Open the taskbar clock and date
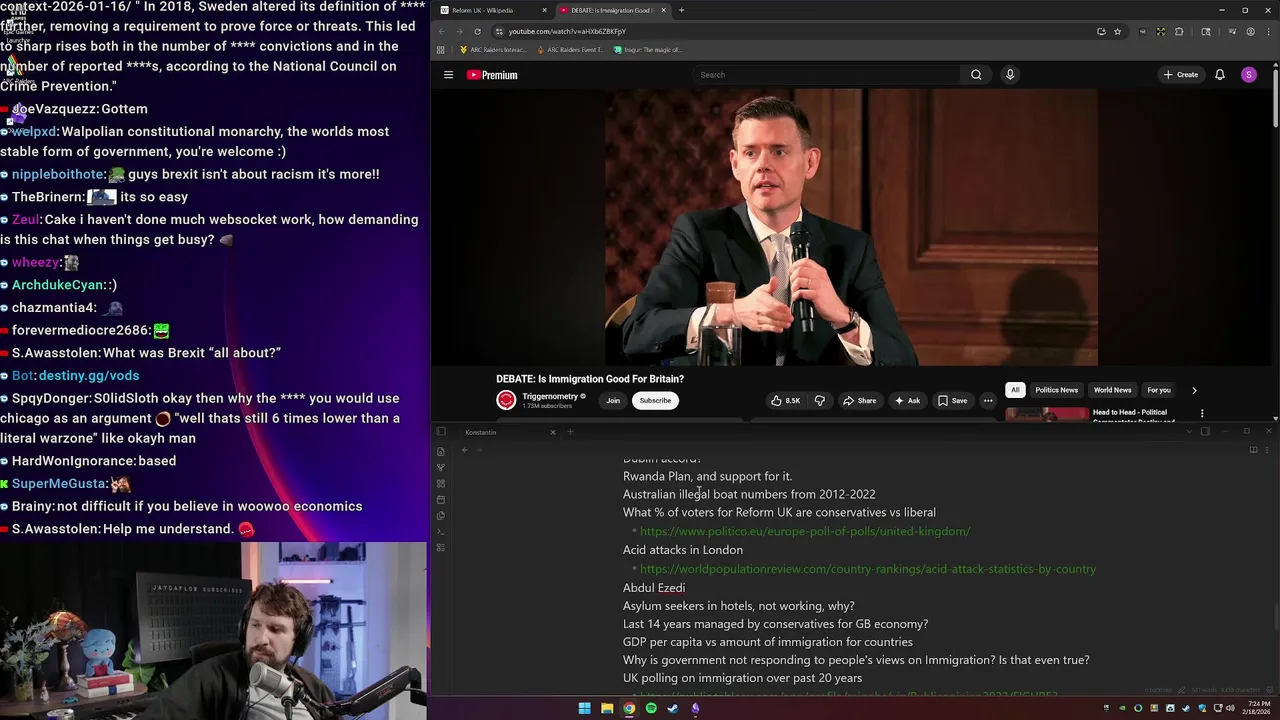The width and height of the screenshot is (1280, 720). tap(1255, 709)
